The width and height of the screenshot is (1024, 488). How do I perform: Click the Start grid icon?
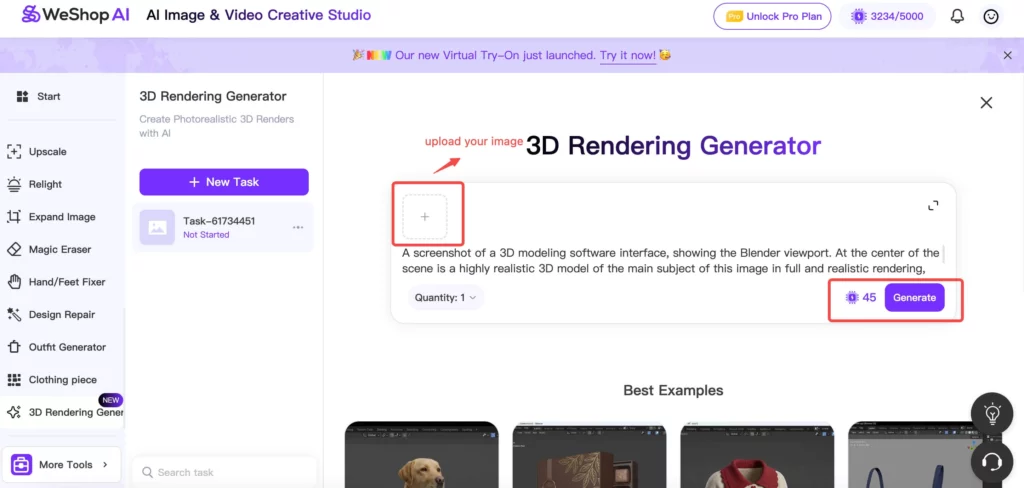pos(22,97)
